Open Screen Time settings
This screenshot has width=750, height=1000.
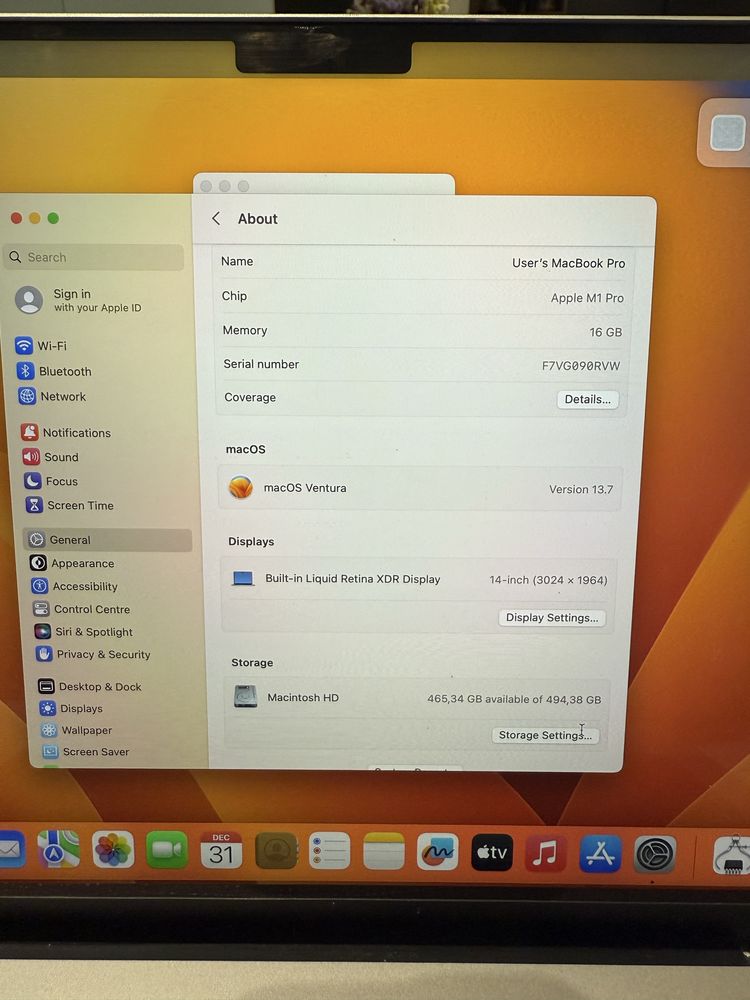[x=70, y=505]
